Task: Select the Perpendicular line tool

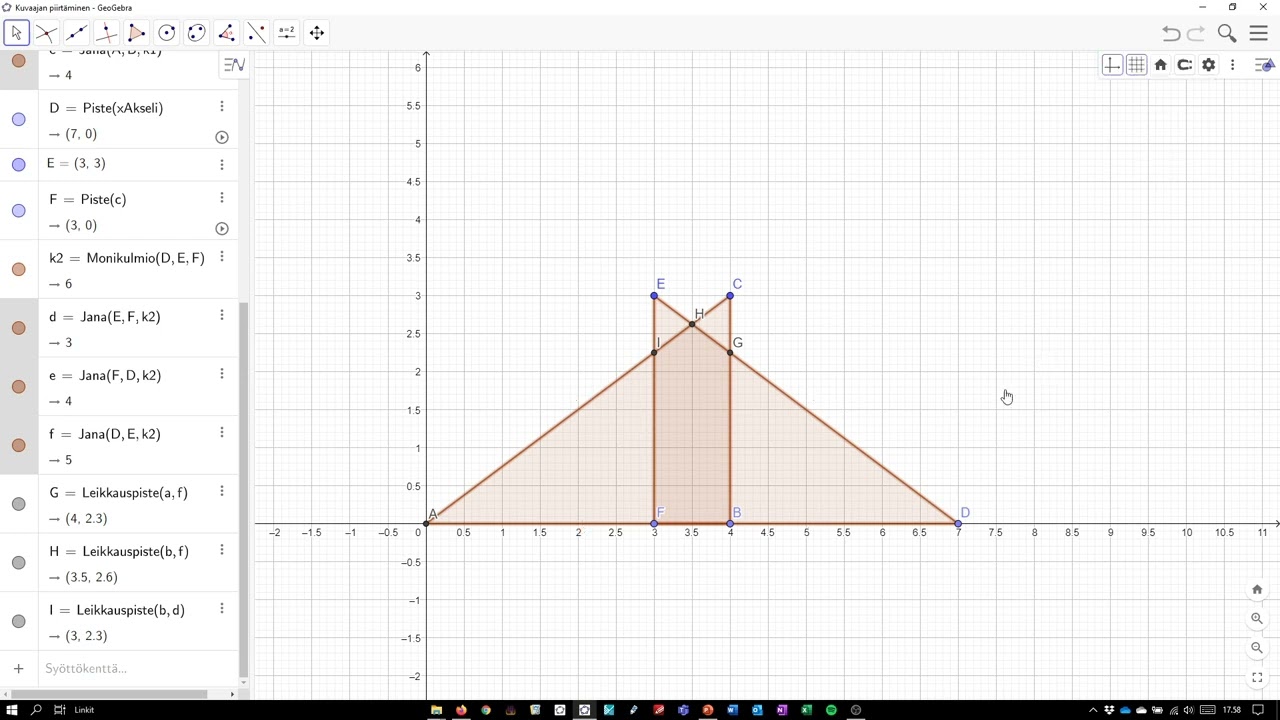Action: 106,33
